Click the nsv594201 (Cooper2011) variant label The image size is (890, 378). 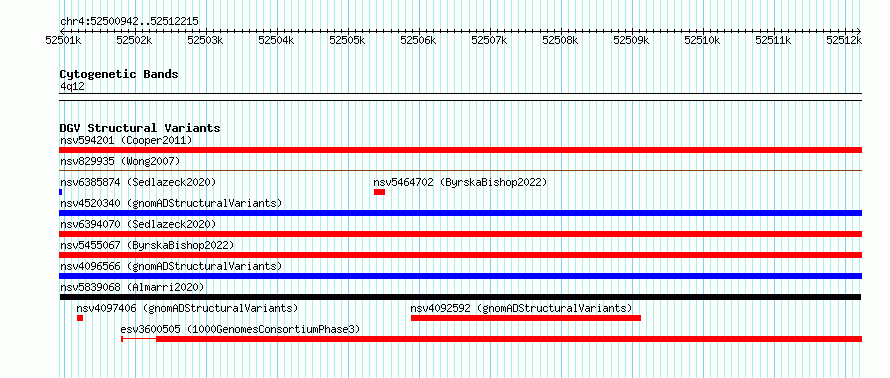click(126, 140)
